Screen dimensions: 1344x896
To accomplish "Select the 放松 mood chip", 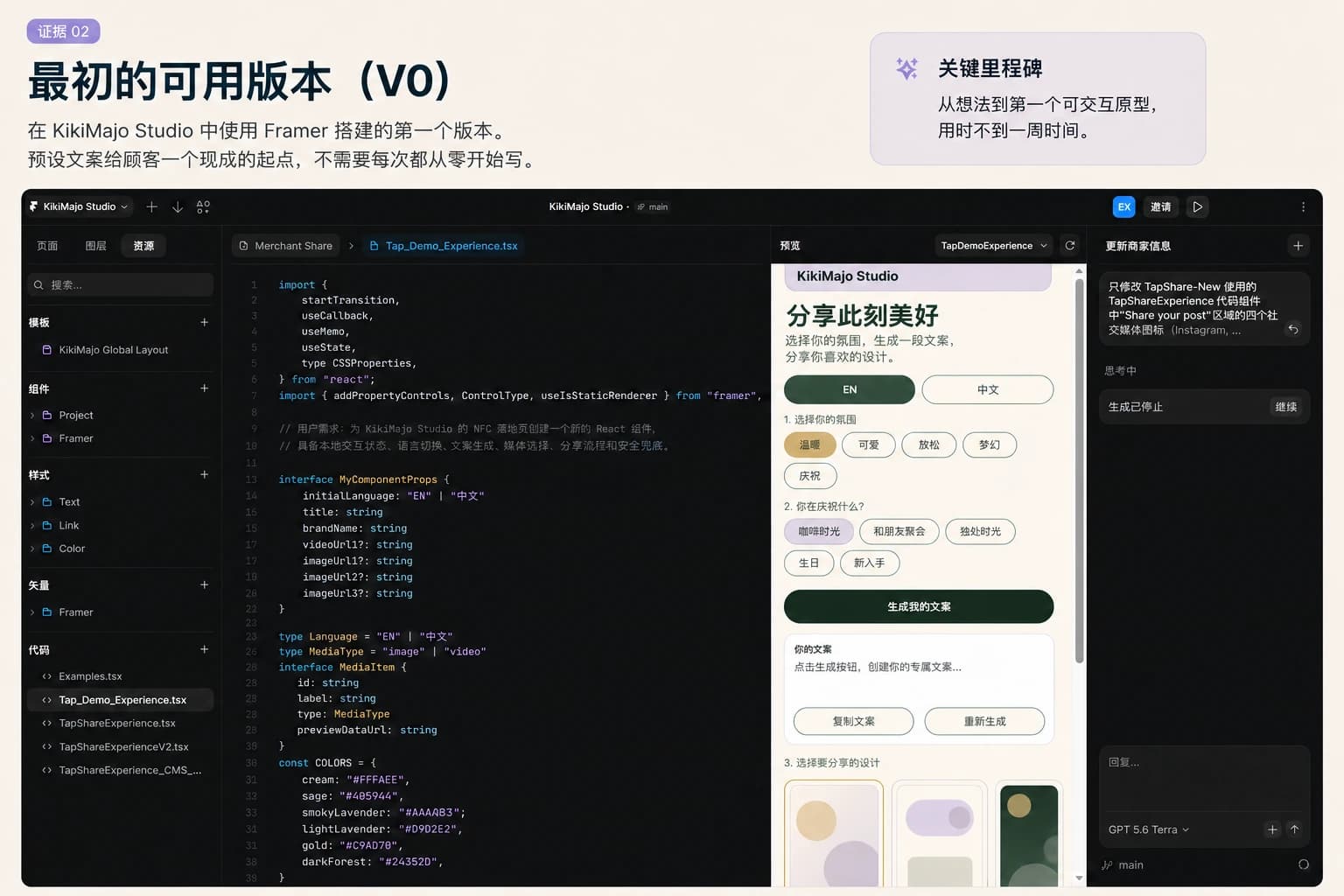I will coord(929,444).
